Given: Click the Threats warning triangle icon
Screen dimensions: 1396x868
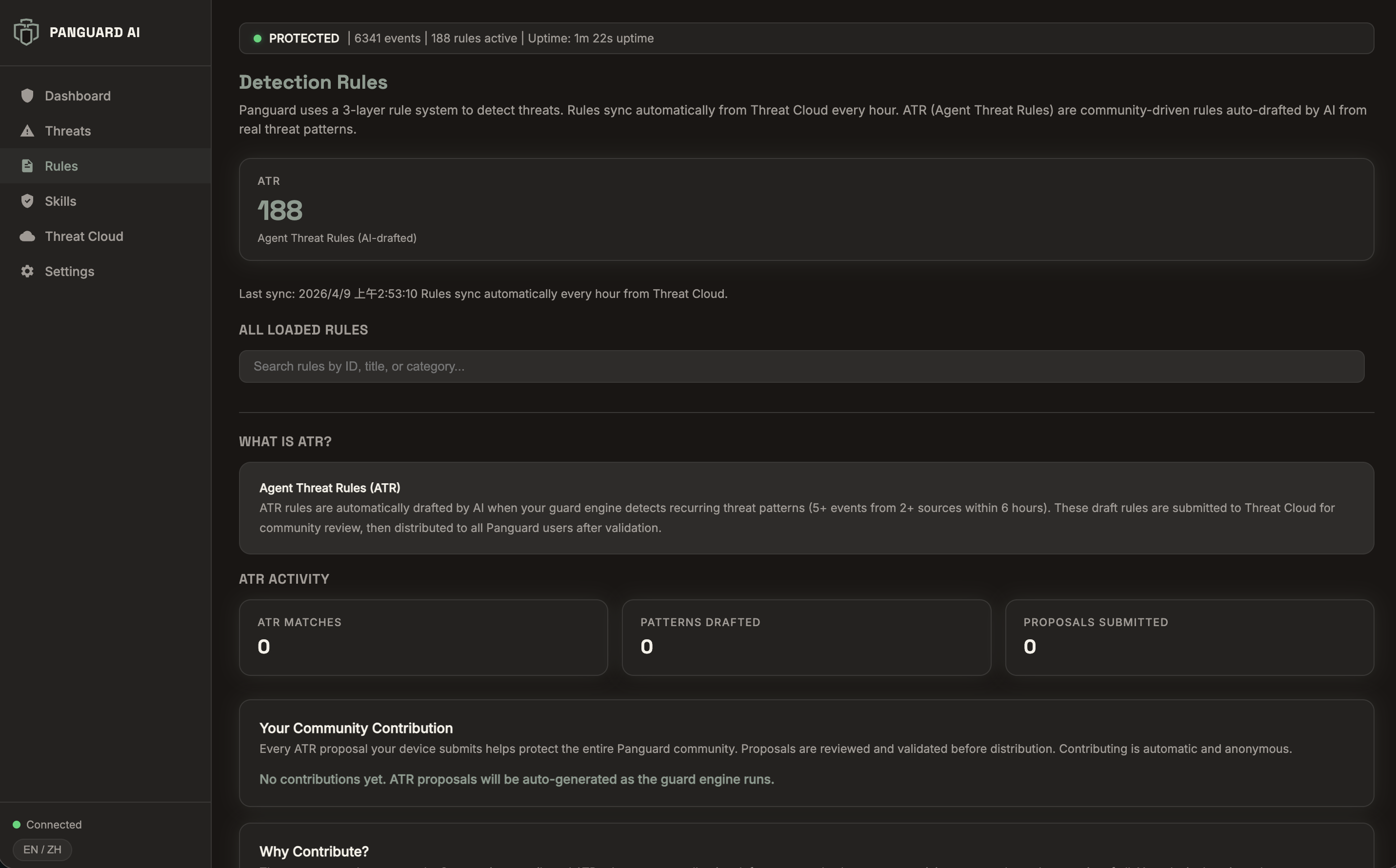Looking at the screenshot, I should [27, 131].
